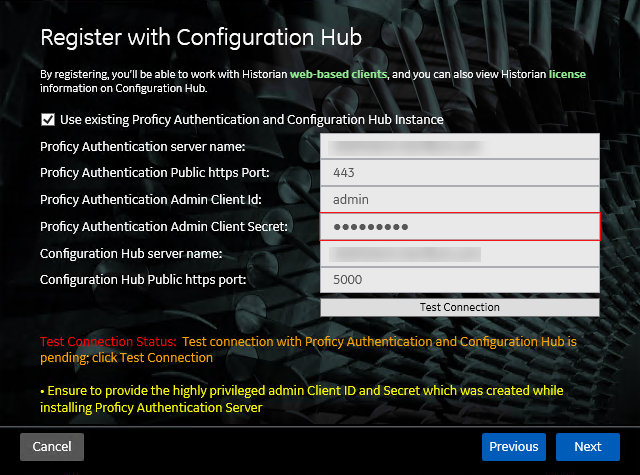Click the 'Proficy Authentication Admin Client Secret:' label
This screenshot has width=640, height=475.
[x=164, y=226]
